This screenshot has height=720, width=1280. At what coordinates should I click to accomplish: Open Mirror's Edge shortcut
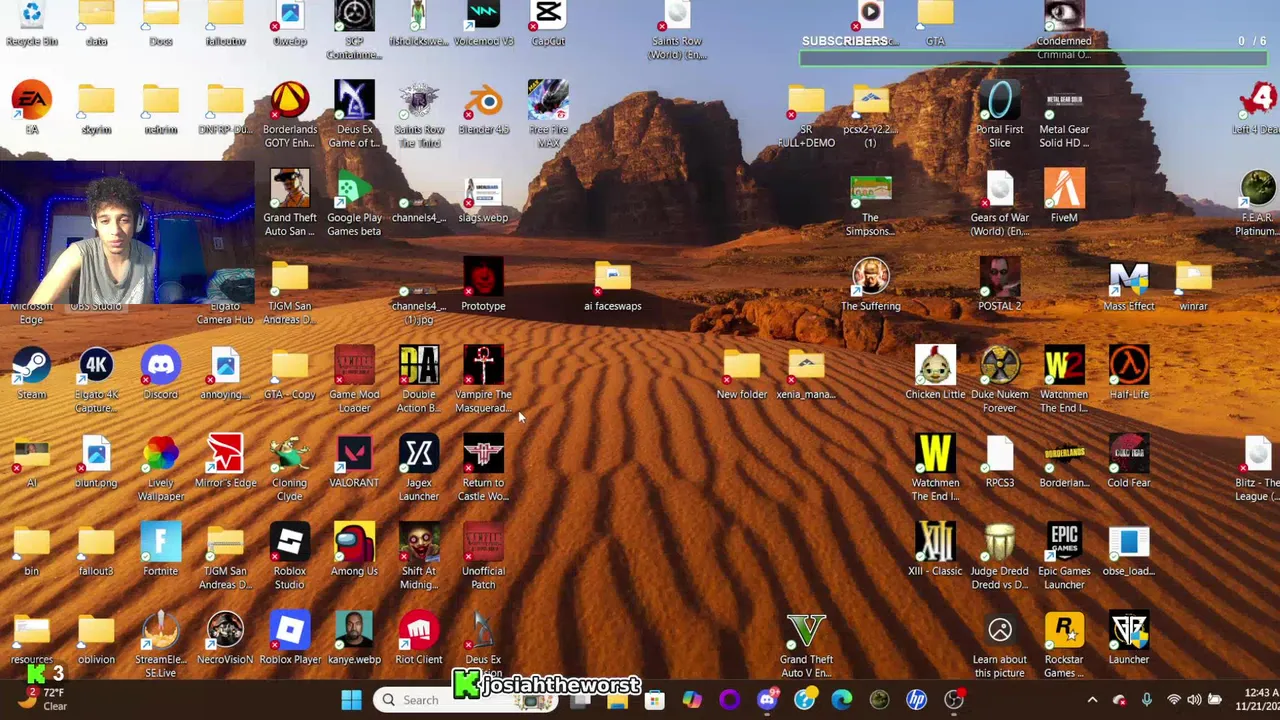[x=225, y=462]
